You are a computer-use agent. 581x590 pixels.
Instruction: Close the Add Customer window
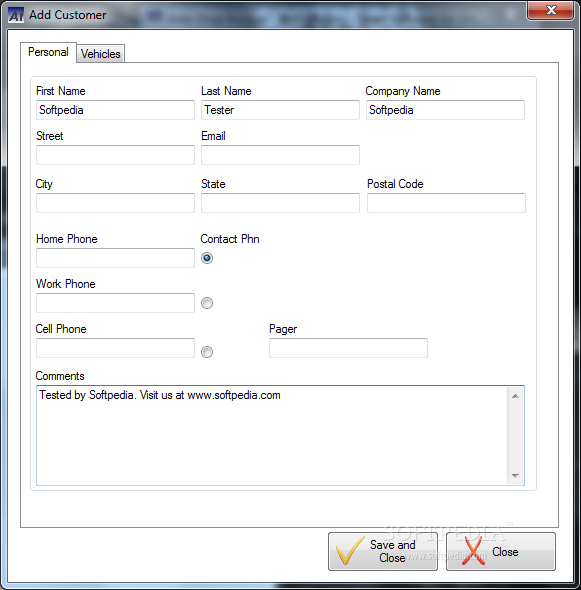[x=551, y=10]
